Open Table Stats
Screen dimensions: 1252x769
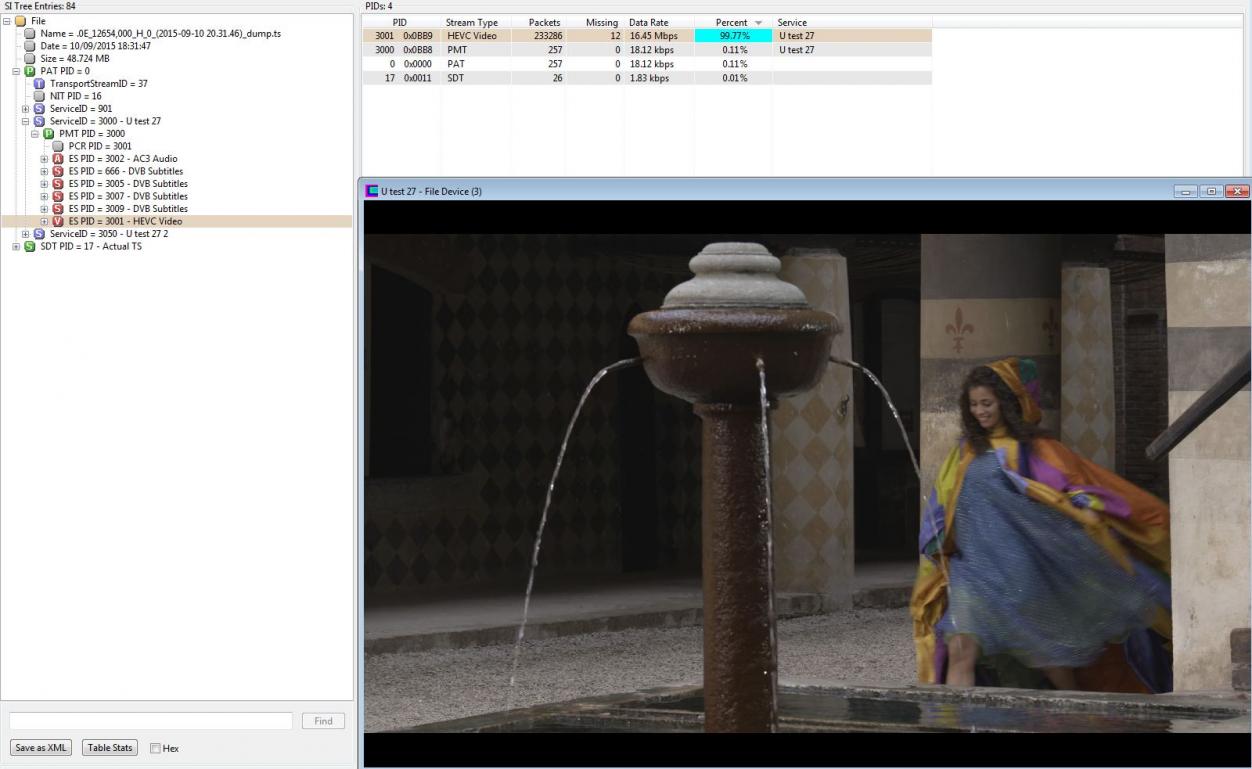coord(109,748)
